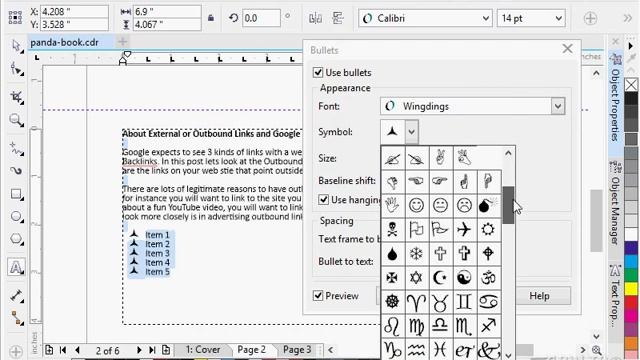This screenshot has width=640, height=360.
Task: Choose the Star of David symbol
Action: 416,278
